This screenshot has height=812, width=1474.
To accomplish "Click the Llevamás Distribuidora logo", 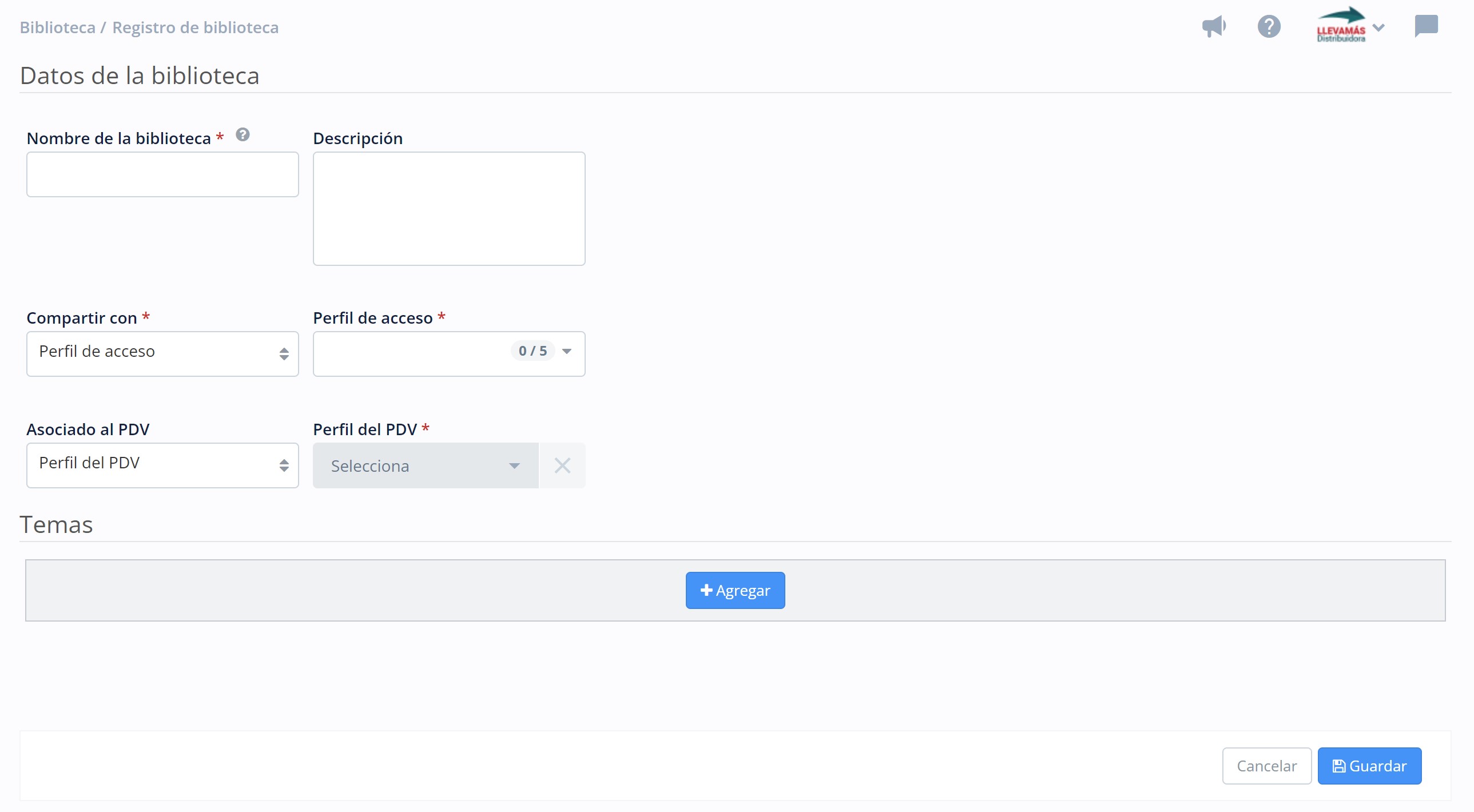I will 1341,25.
